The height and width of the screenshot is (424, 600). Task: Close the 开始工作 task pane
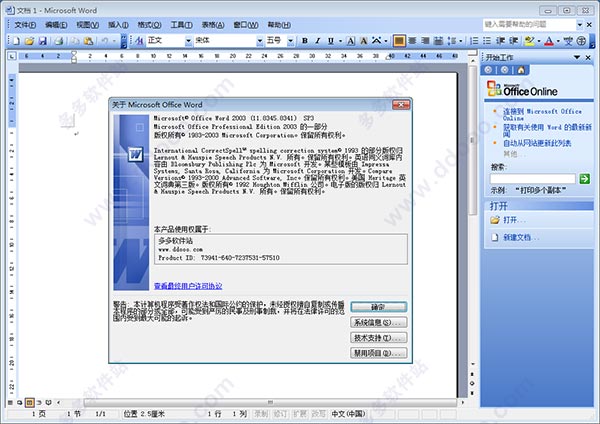(589, 57)
